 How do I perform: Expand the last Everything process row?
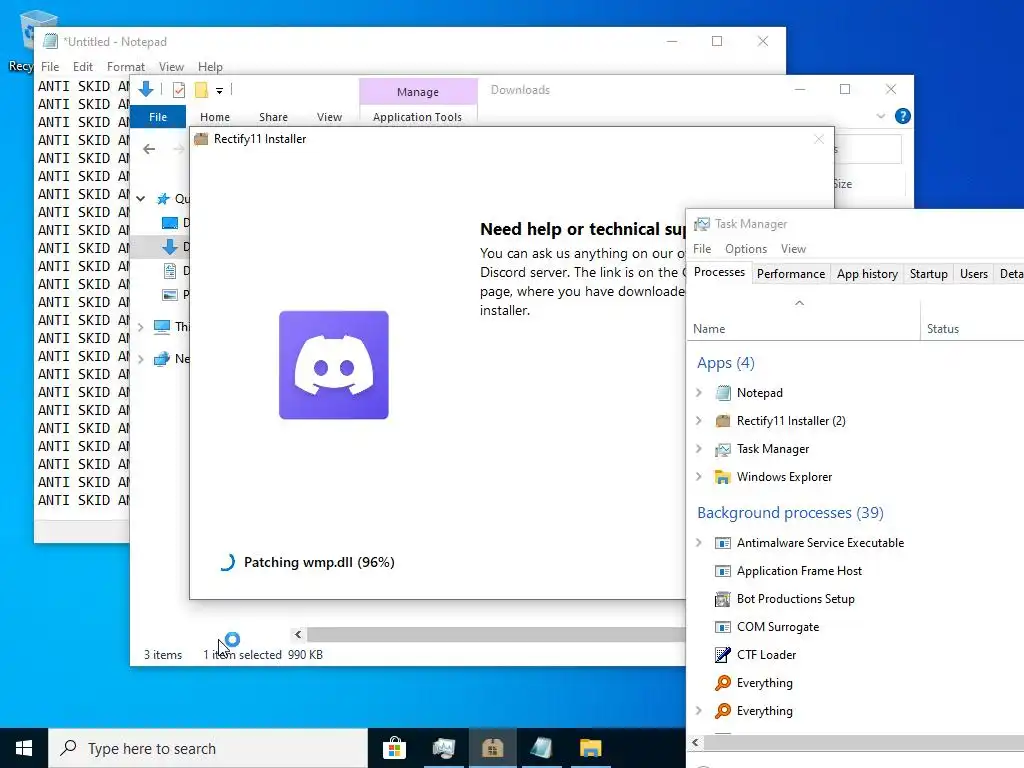coord(699,711)
